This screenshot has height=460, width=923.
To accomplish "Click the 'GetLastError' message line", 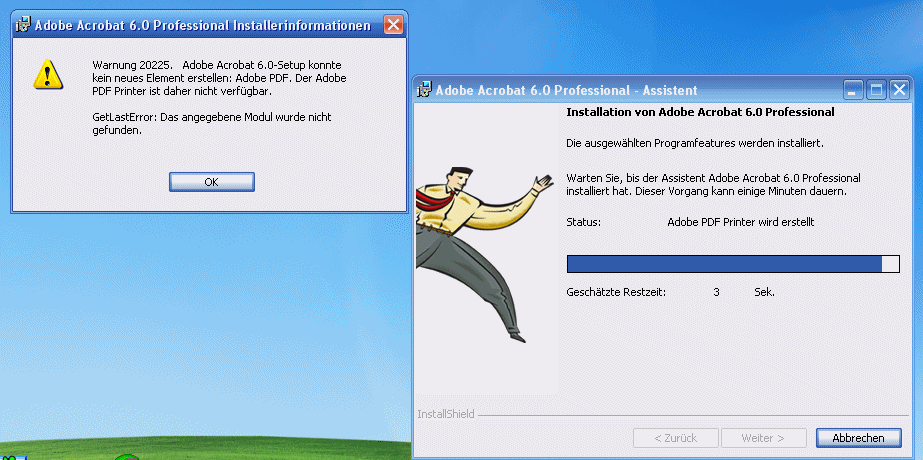I will coord(212,124).
